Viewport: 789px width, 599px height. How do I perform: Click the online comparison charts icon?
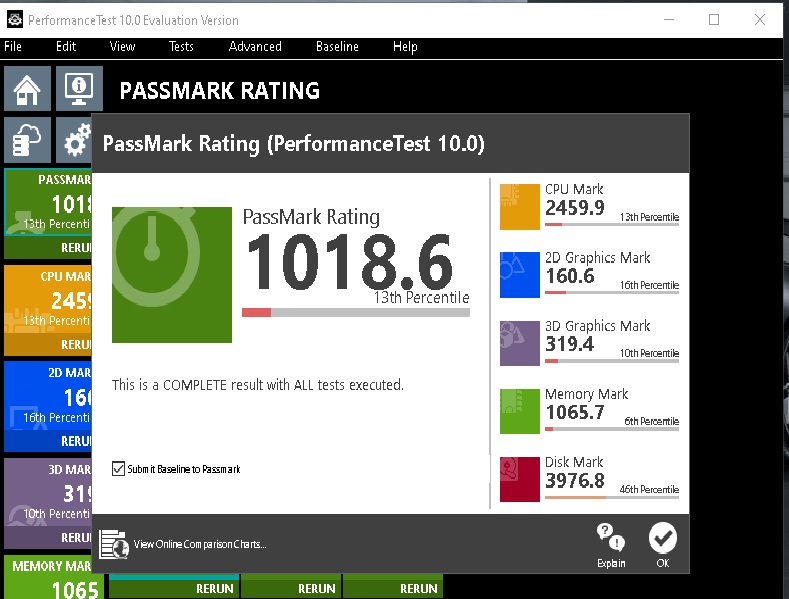(x=113, y=544)
